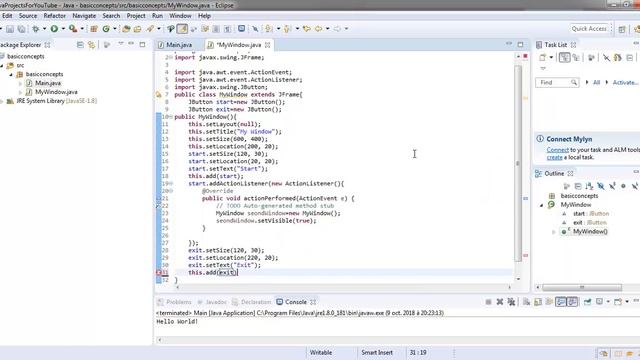The width and height of the screenshot is (640, 360).
Task: Click Clear Console icon
Action: (x=527, y=302)
